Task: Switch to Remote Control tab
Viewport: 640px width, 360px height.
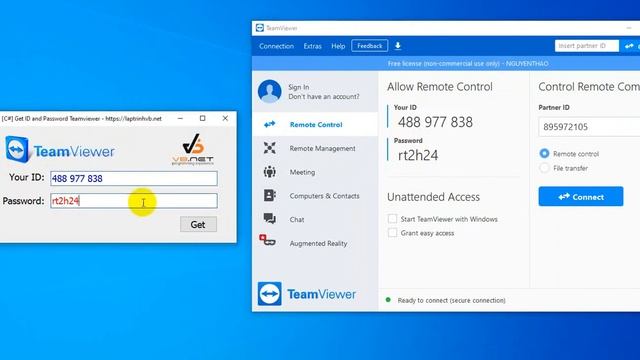Action: (x=315, y=124)
